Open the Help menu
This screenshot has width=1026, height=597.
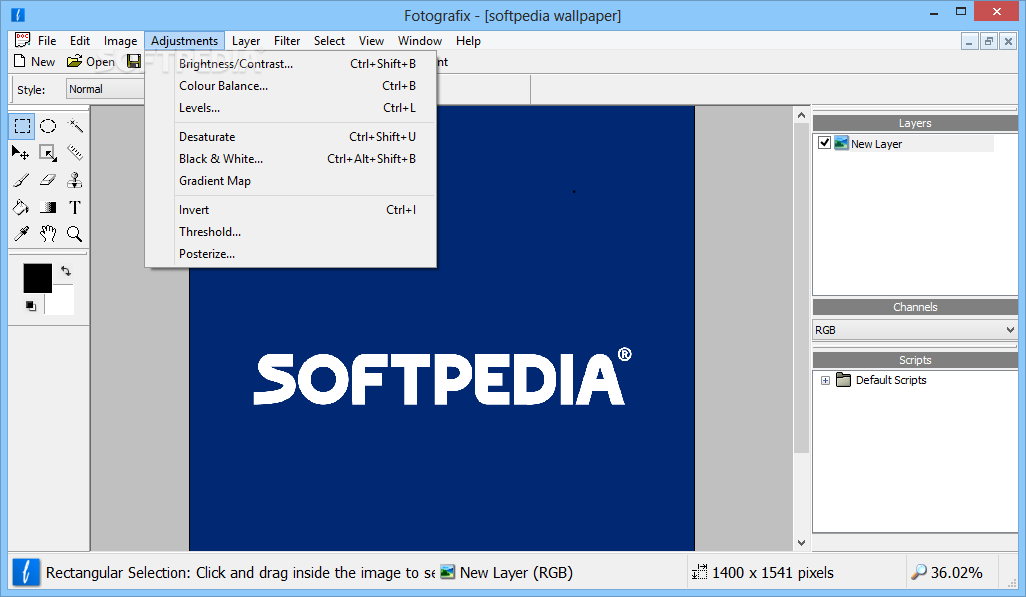(x=469, y=41)
